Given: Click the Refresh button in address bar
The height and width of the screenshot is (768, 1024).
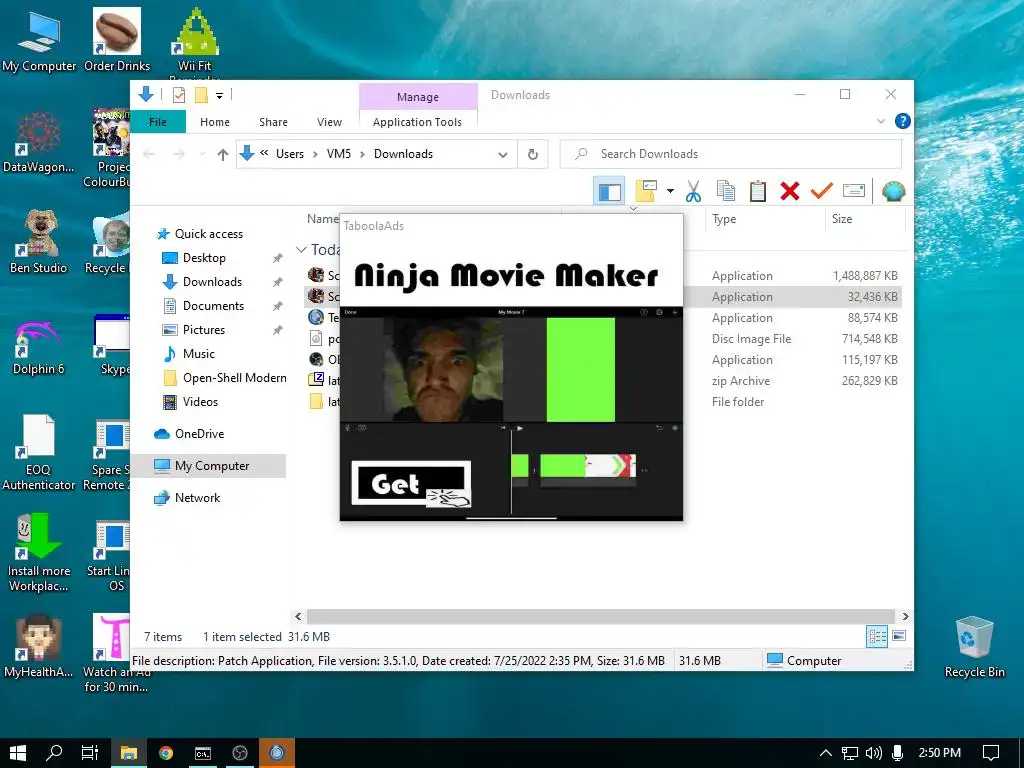Looking at the screenshot, I should (x=533, y=154).
